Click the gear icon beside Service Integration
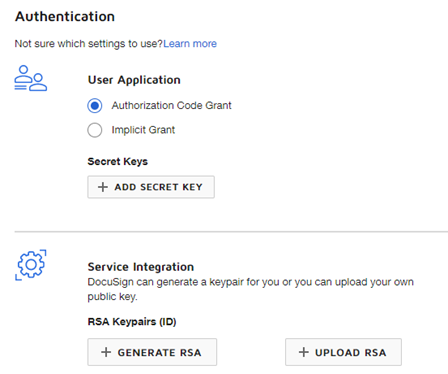This screenshot has height=374, width=448. pyautogui.click(x=31, y=265)
